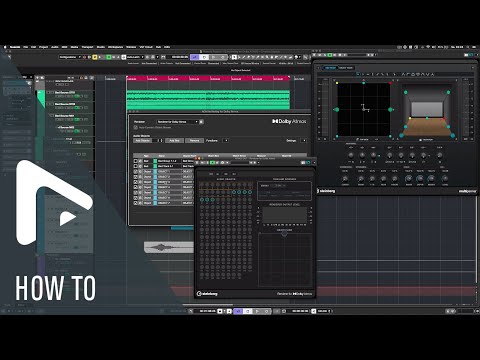Click the red front-right handle in MultiPanner pan grid
This screenshot has width=480, height=360.
(x=390, y=83)
